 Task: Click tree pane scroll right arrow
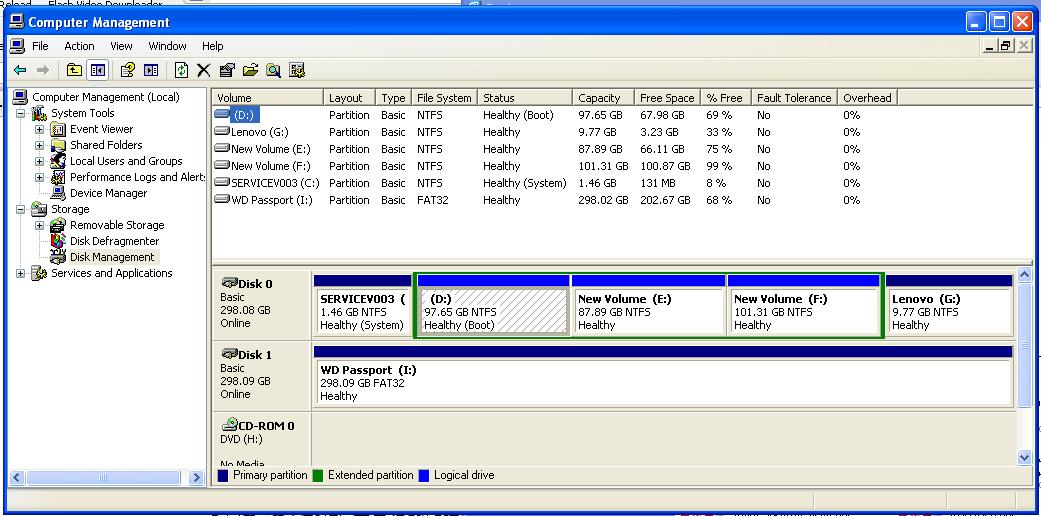(196, 477)
